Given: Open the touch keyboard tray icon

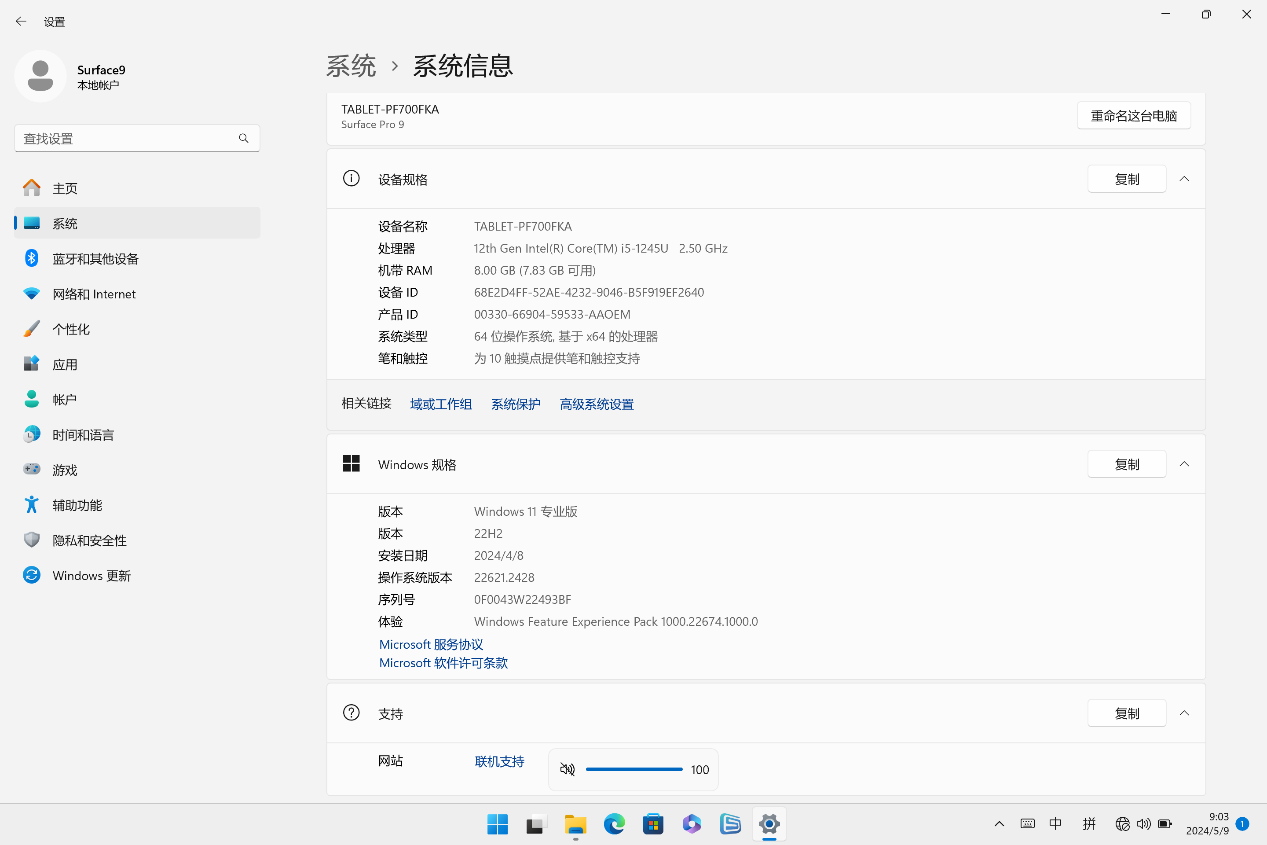Looking at the screenshot, I should coord(1027,824).
